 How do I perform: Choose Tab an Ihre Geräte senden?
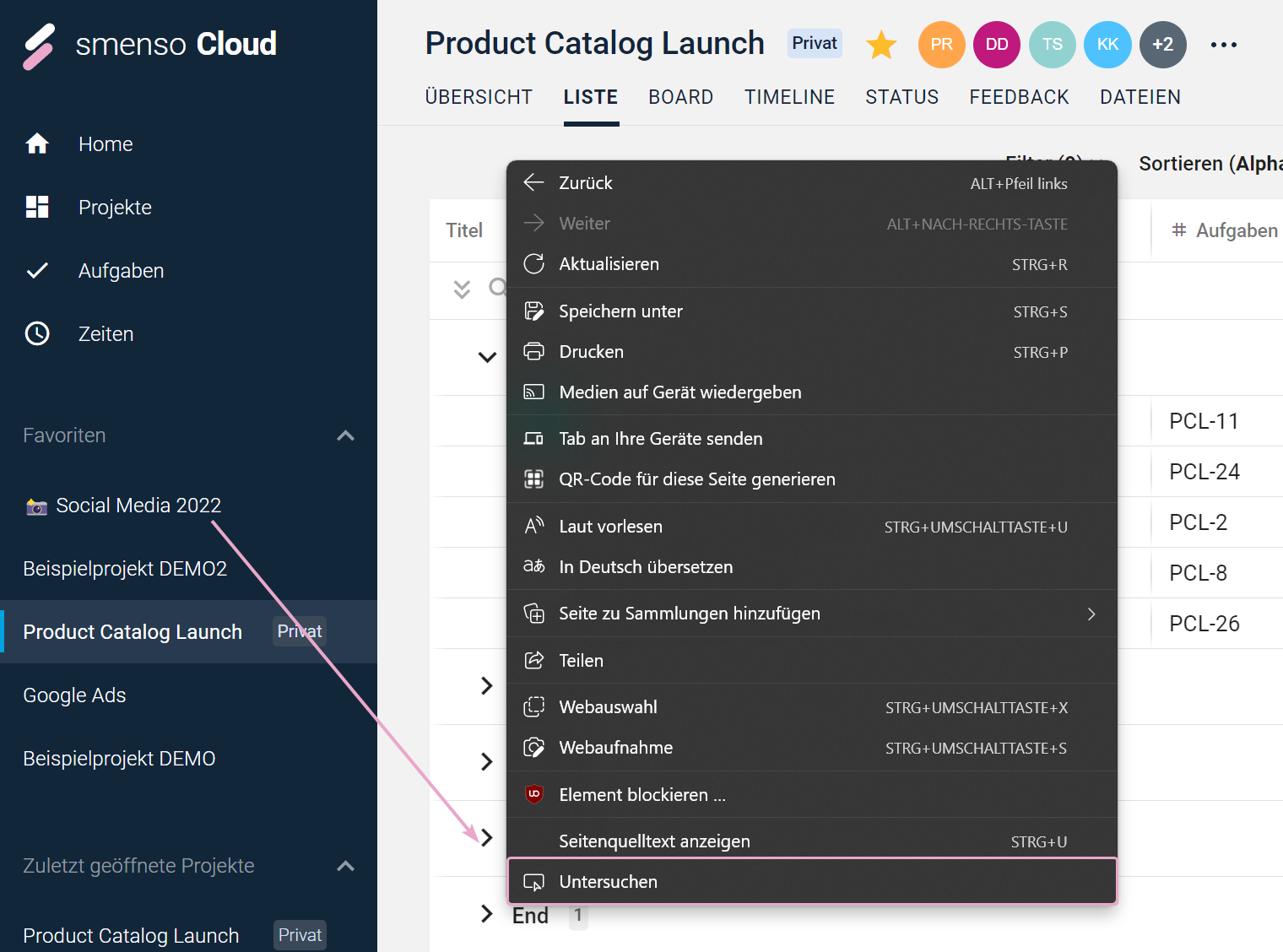tap(812, 438)
